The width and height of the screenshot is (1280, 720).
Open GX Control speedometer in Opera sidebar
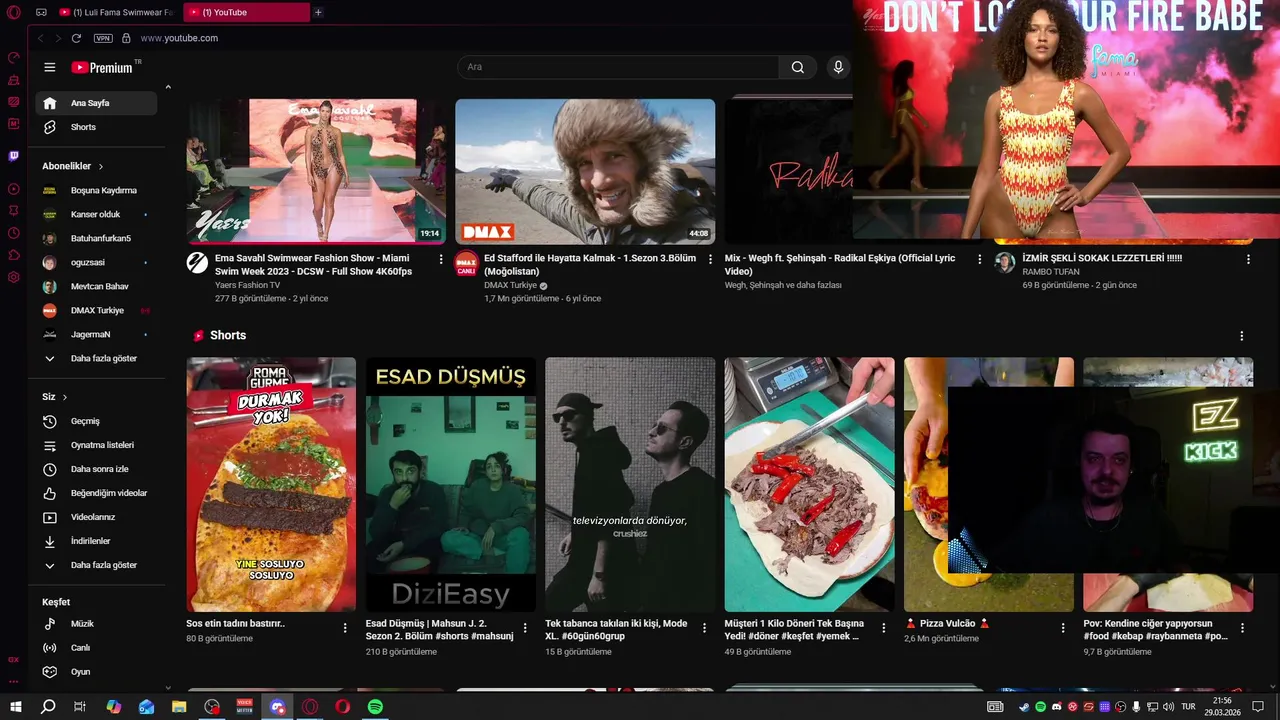(13, 57)
